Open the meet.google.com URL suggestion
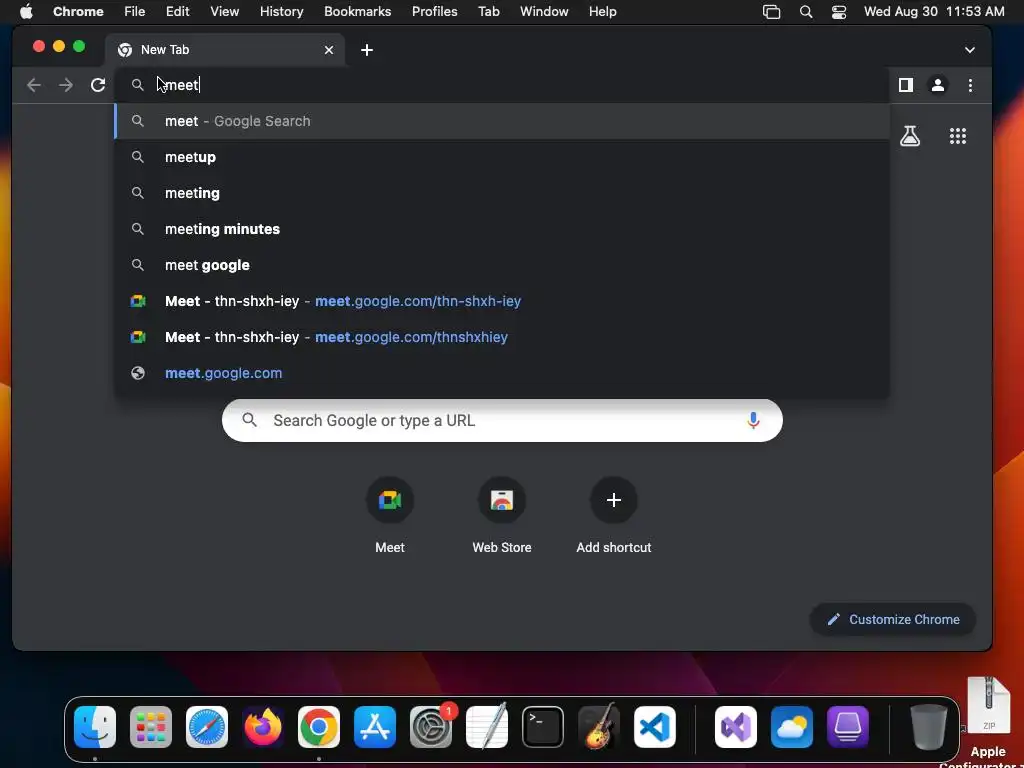1024x768 pixels. tap(502, 373)
